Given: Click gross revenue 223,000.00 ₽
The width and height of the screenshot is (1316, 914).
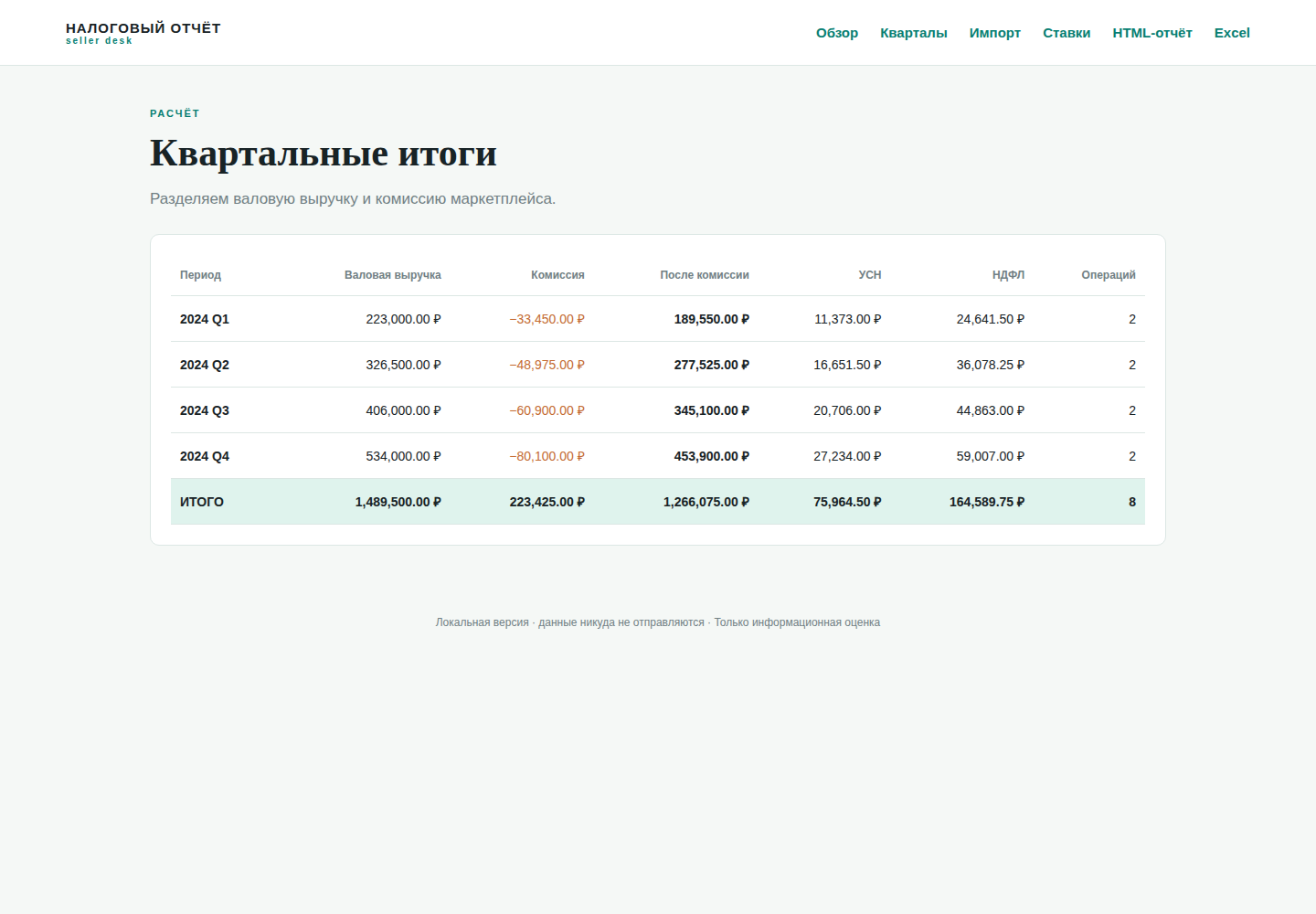Looking at the screenshot, I should 403,319.
